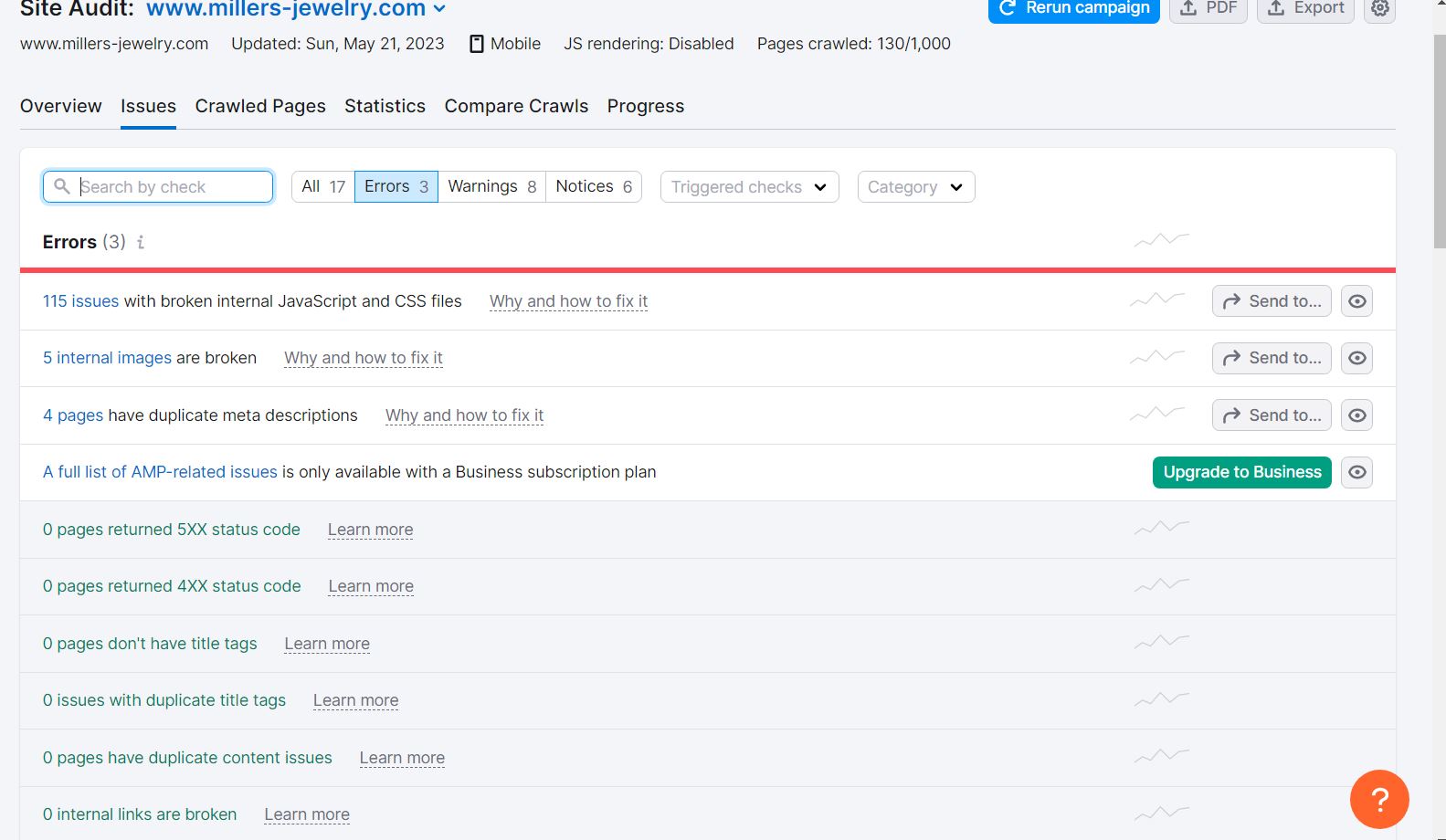Open the 115 issues link
Image resolution: width=1446 pixels, height=840 pixels.
pos(80,301)
